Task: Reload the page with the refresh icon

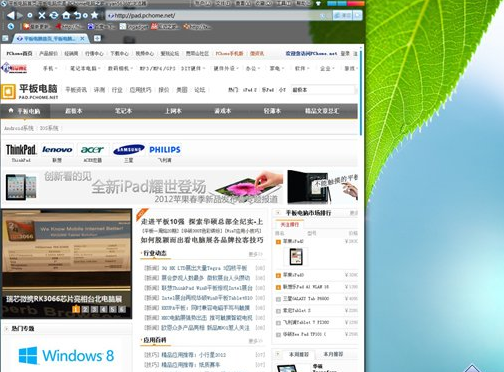Action: click(x=54, y=15)
